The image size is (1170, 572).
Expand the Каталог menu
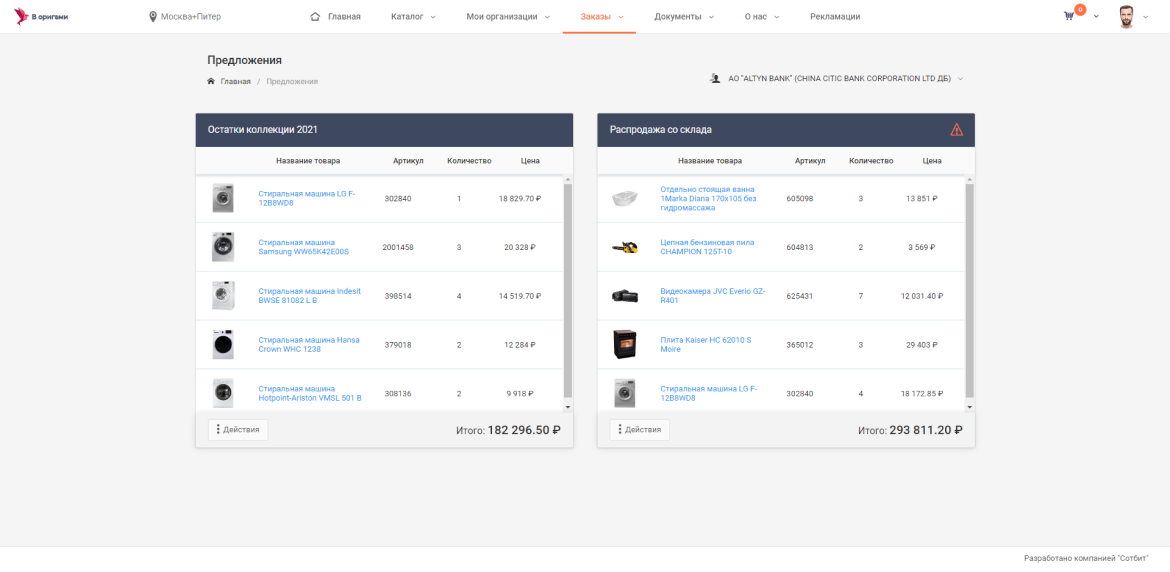[413, 16]
